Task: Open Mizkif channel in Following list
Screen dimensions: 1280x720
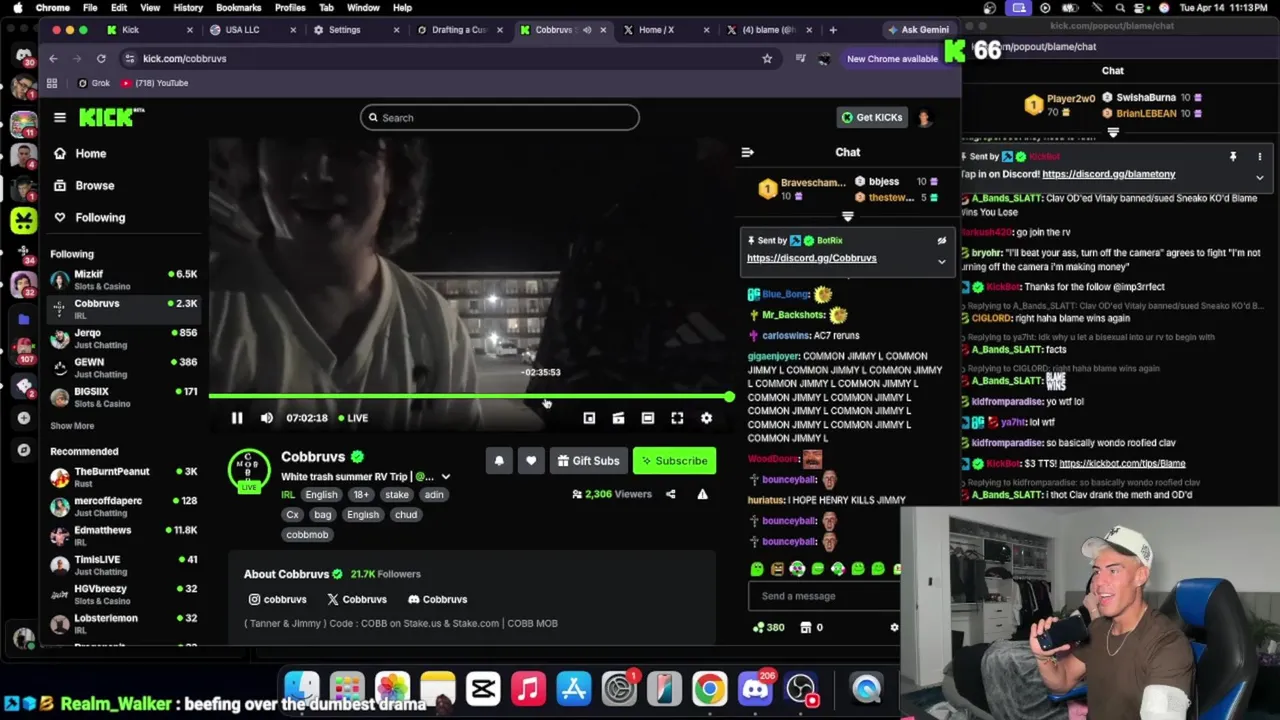Action: click(x=125, y=280)
